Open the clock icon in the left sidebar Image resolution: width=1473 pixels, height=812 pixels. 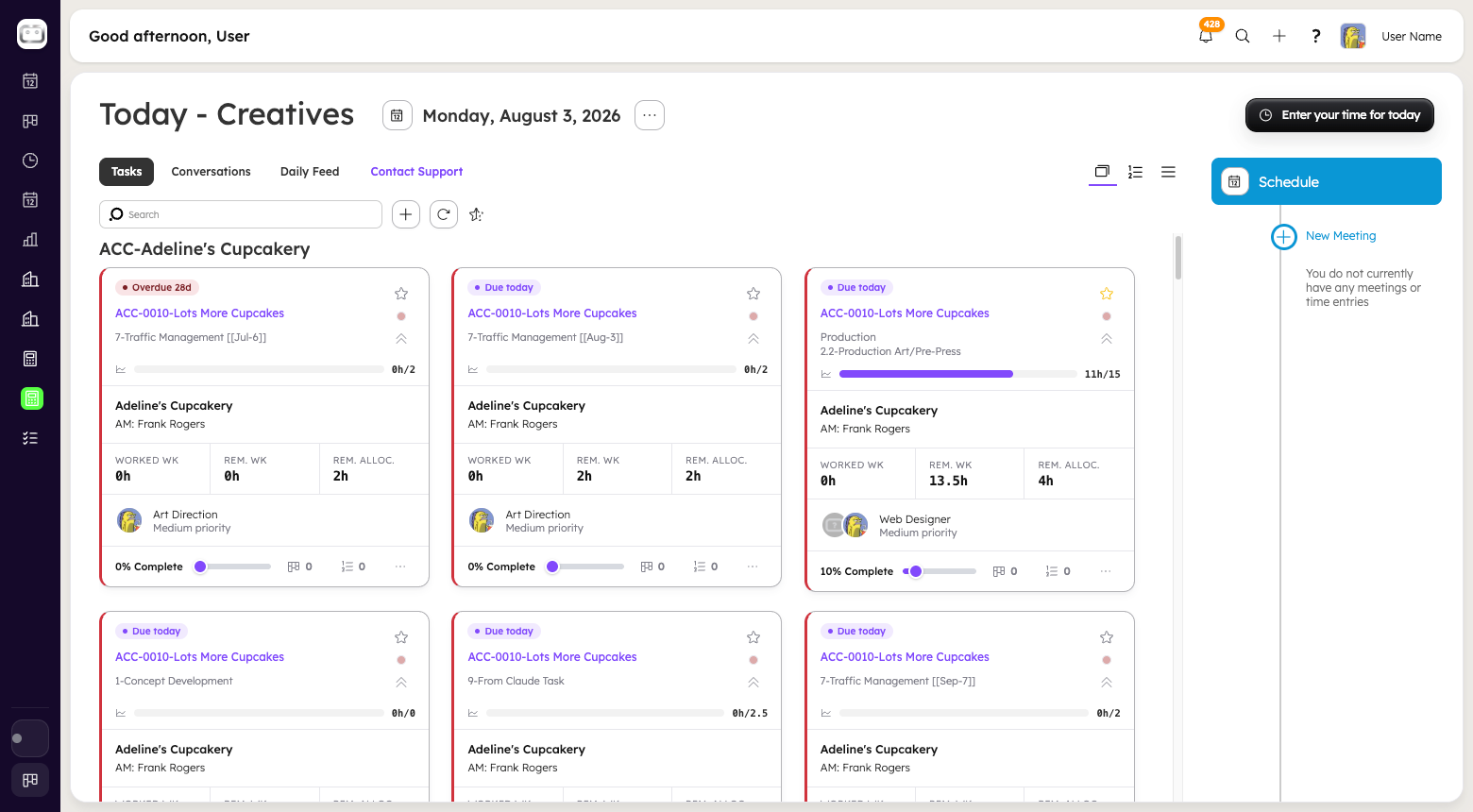click(x=30, y=161)
